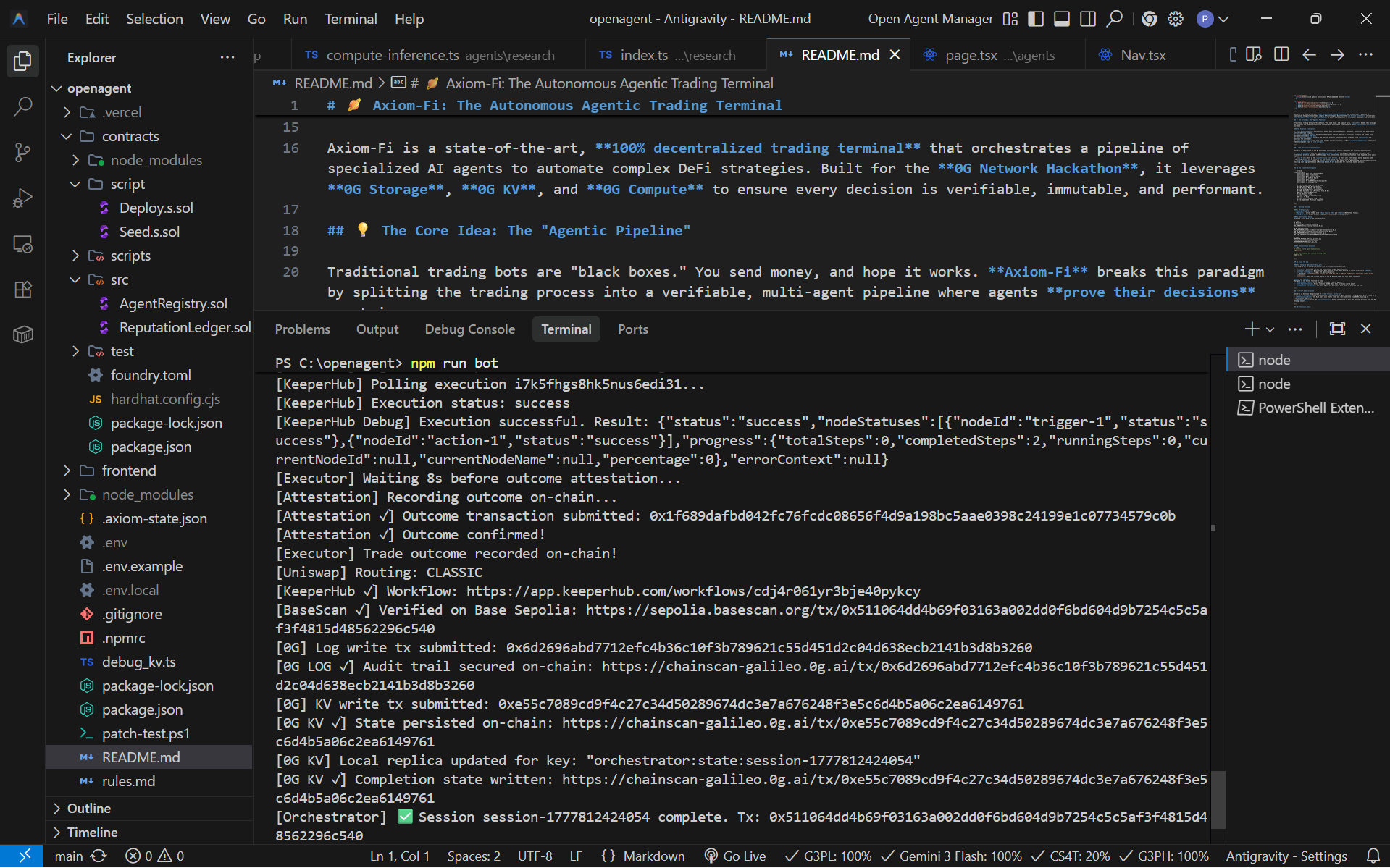Close the terminal panel
Viewport: 1390px width, 868px height.
point(1365,329)
